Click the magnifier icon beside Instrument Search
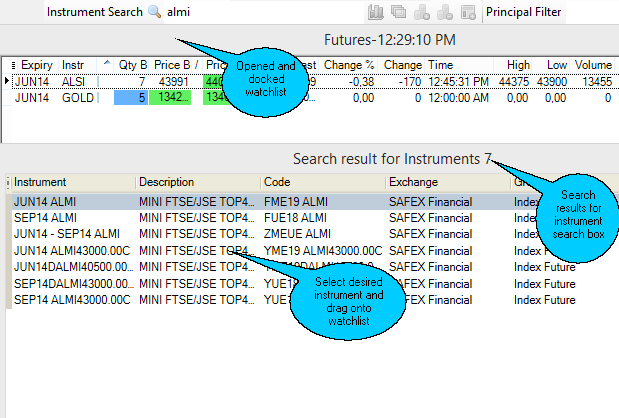This screenshot has height=418, width=619. (154, 12)
